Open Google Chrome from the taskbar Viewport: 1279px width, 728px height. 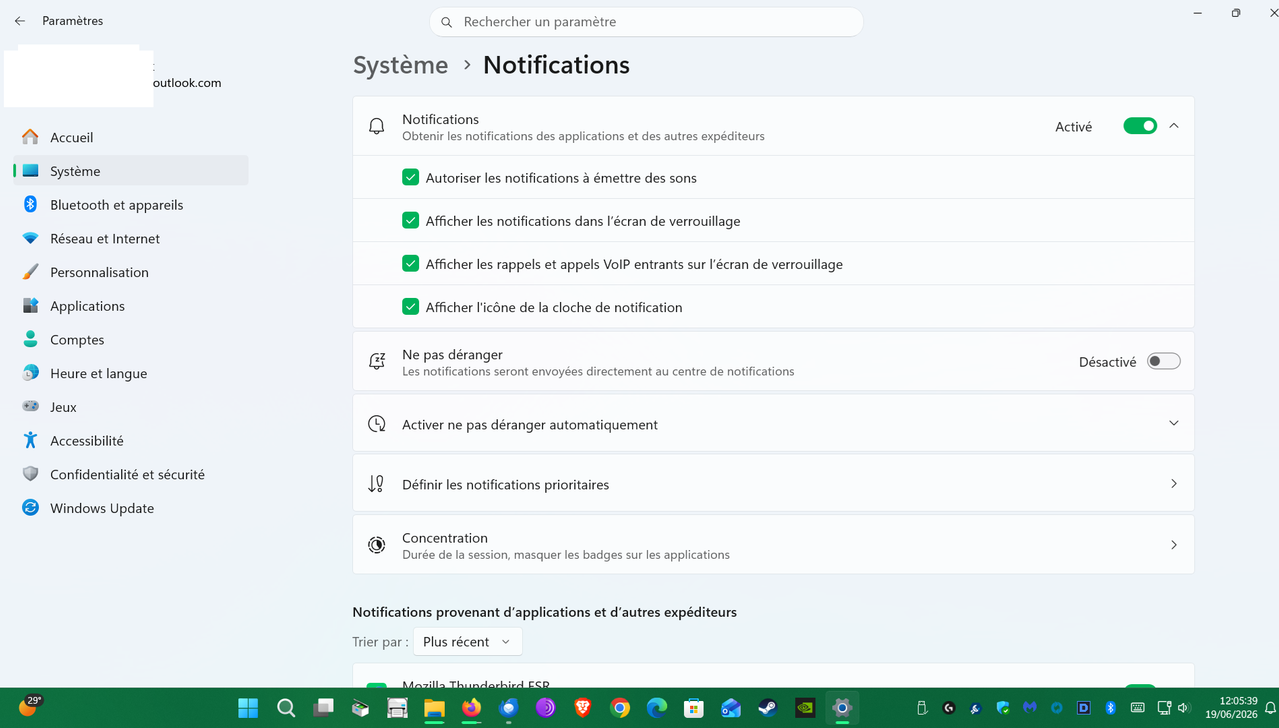[620, 708]
